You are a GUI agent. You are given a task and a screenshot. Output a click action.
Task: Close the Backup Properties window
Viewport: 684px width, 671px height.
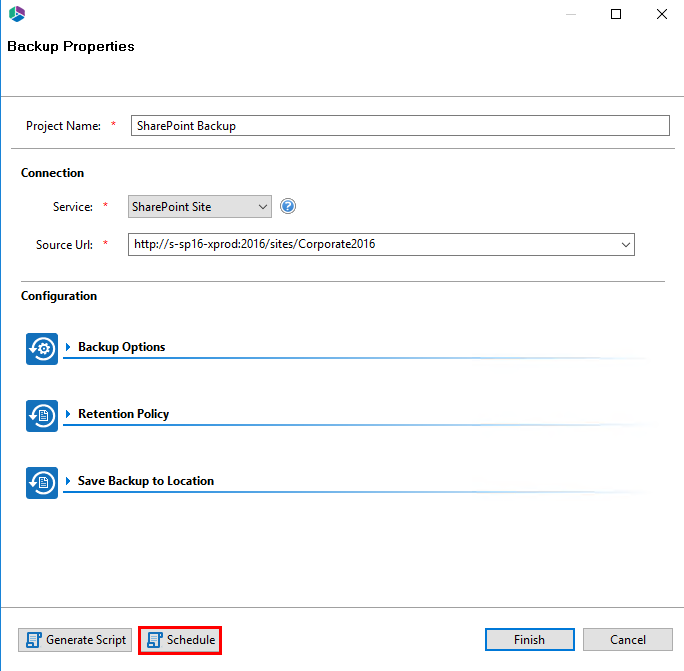pos(661,14)
